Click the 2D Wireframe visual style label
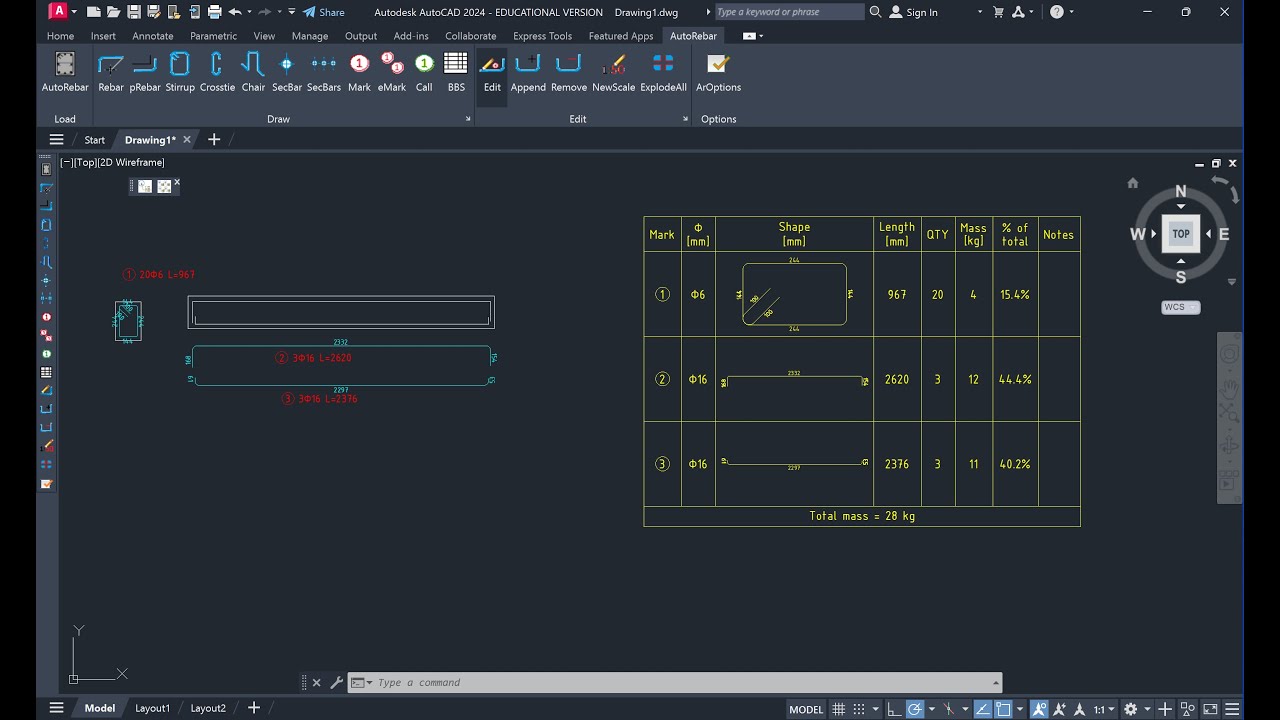 (x=132, y=162)
